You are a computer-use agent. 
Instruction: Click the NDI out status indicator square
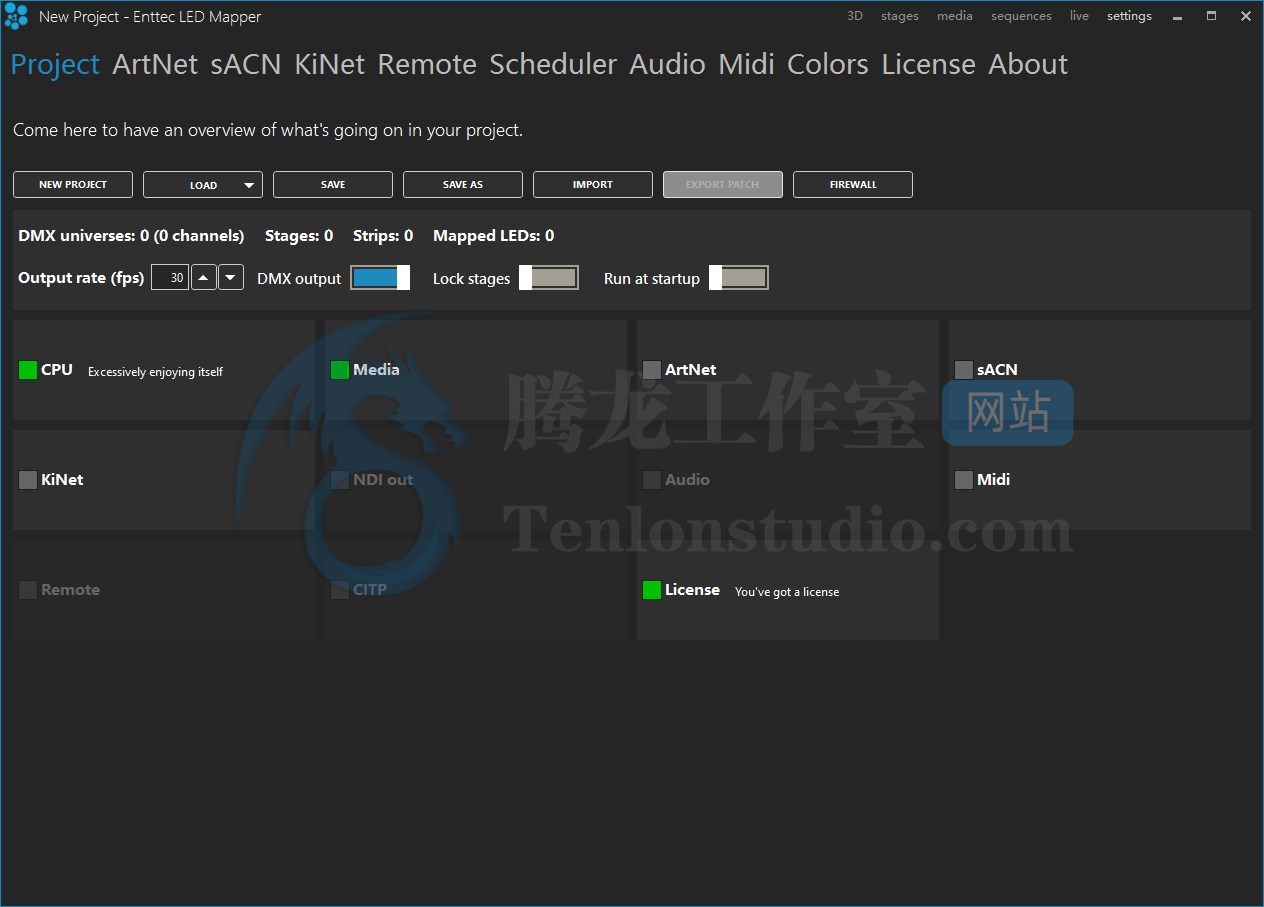[340, 480]
